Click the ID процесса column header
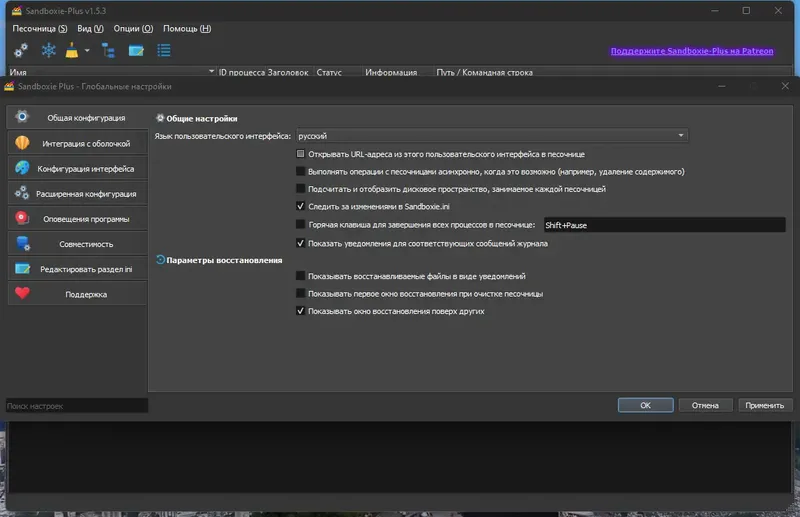The height and width of the screenshot is (517, 800). click(x=241, y=72)
